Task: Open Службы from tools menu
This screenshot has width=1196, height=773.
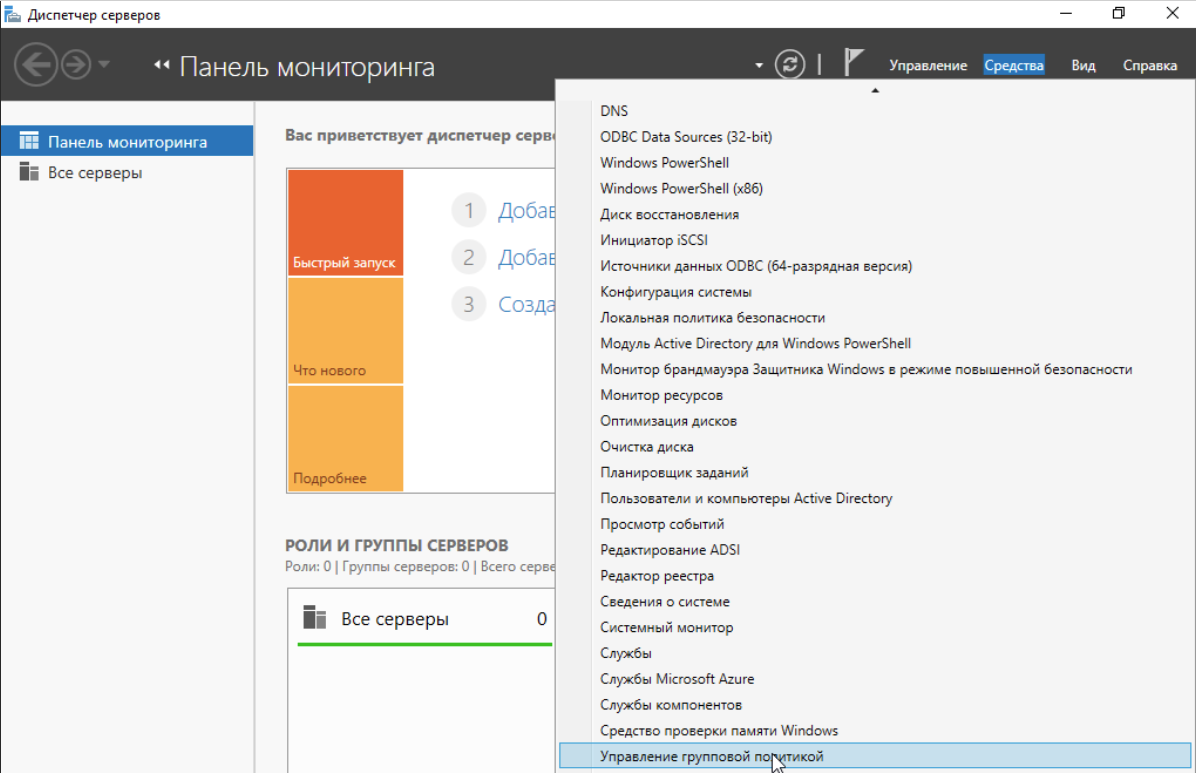Action: (875, 653)
